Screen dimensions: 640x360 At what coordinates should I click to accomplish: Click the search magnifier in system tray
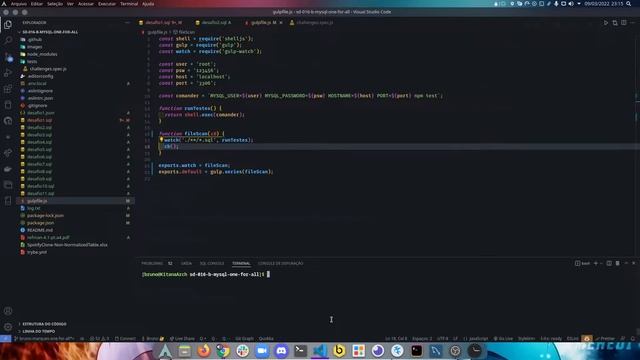click(629, 4)
